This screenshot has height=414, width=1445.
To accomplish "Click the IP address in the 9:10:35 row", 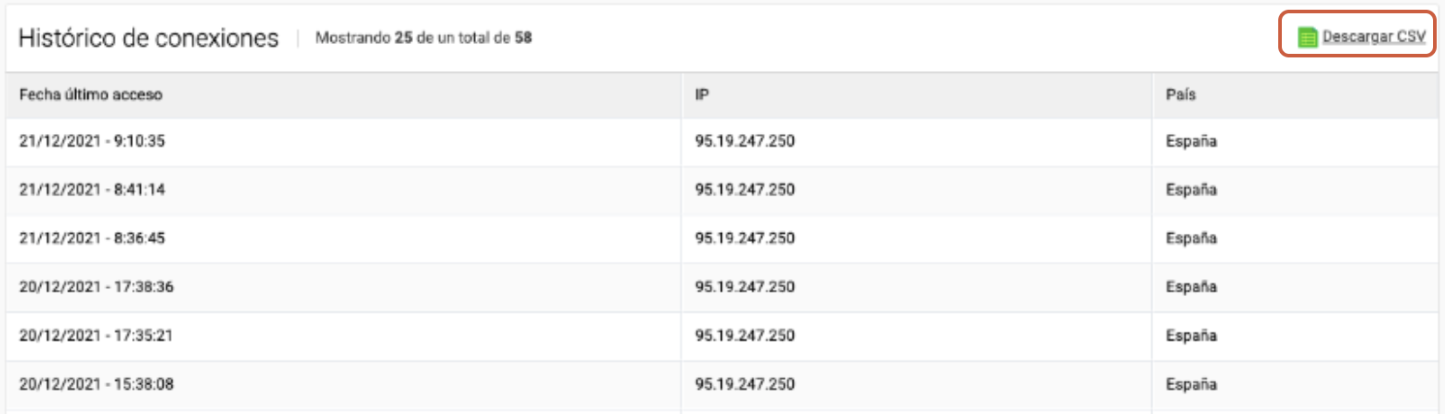I will tap(745, 142).
